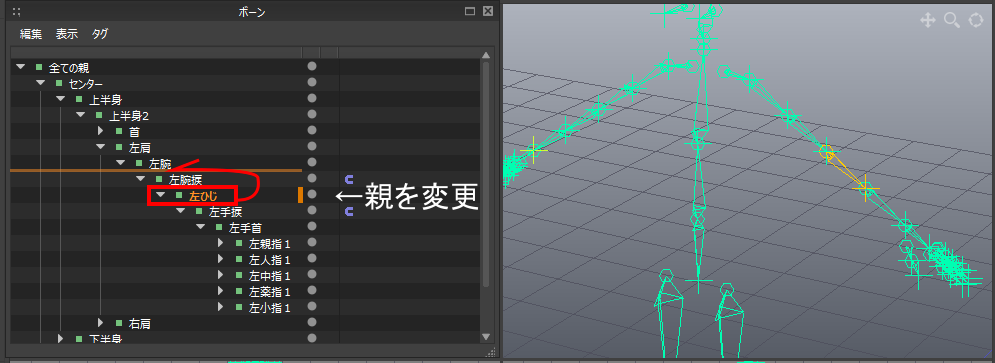Click green square icon of 全ての親 bone
The image size is (995, 363).
[39, 67]
